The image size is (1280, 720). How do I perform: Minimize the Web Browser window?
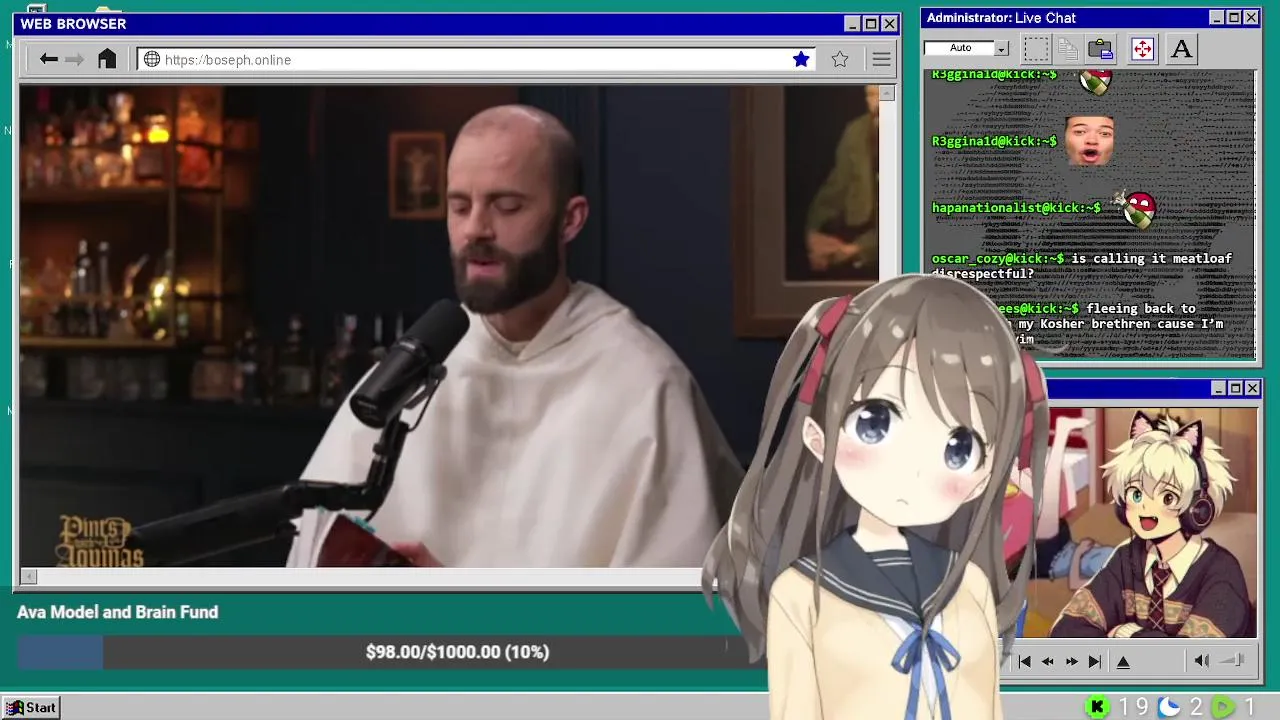852,24
